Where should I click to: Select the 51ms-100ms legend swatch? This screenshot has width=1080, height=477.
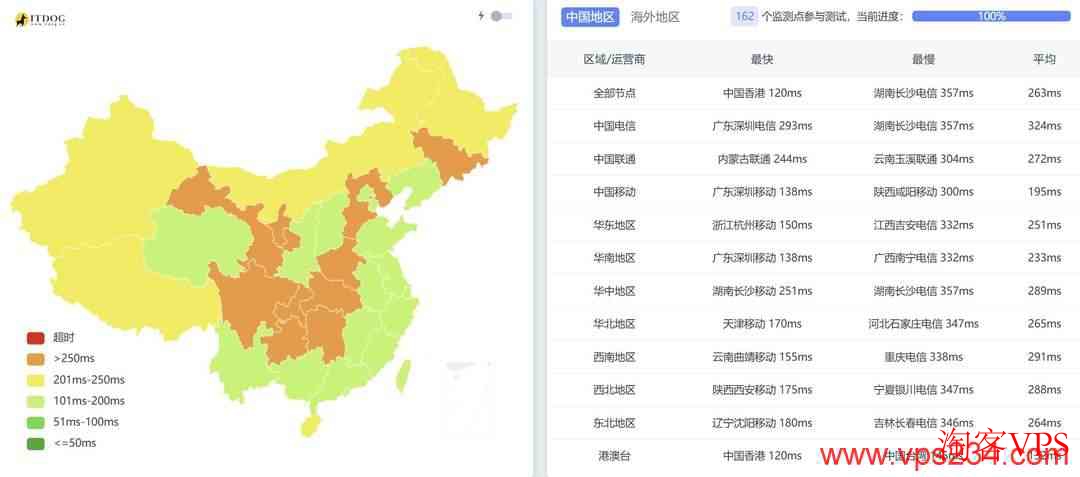click(36, 422)
